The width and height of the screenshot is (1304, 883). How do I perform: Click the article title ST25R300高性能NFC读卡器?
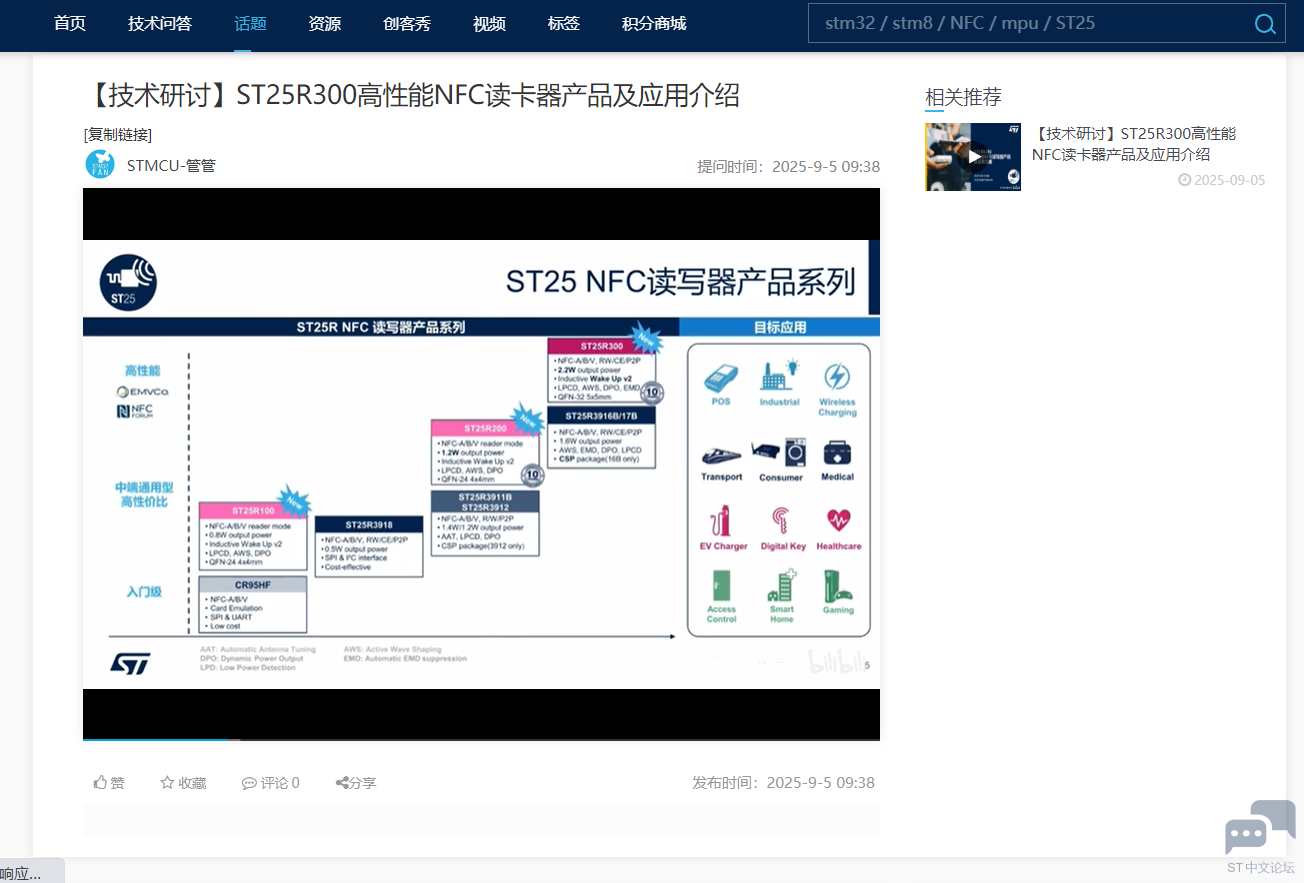point(412,96)
